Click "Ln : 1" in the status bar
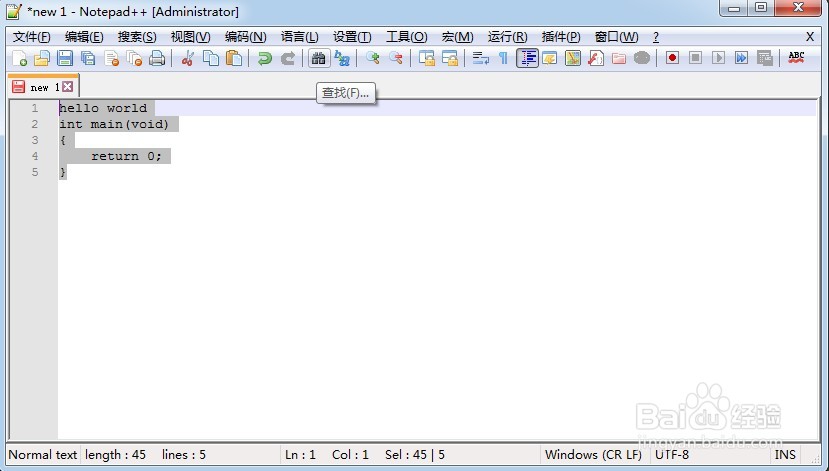 click(300, 455)
